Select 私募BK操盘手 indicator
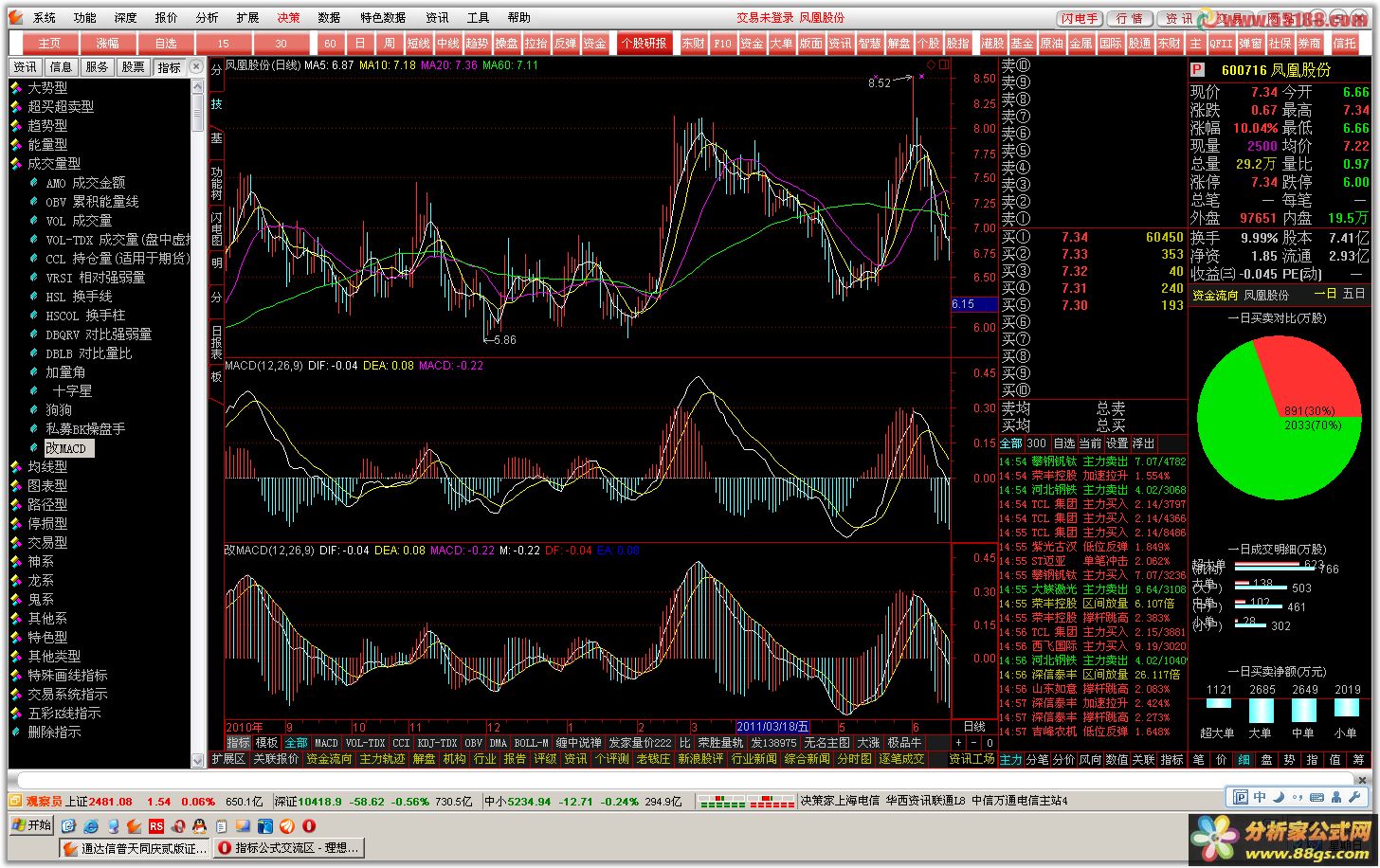 [x=85, y=429]
